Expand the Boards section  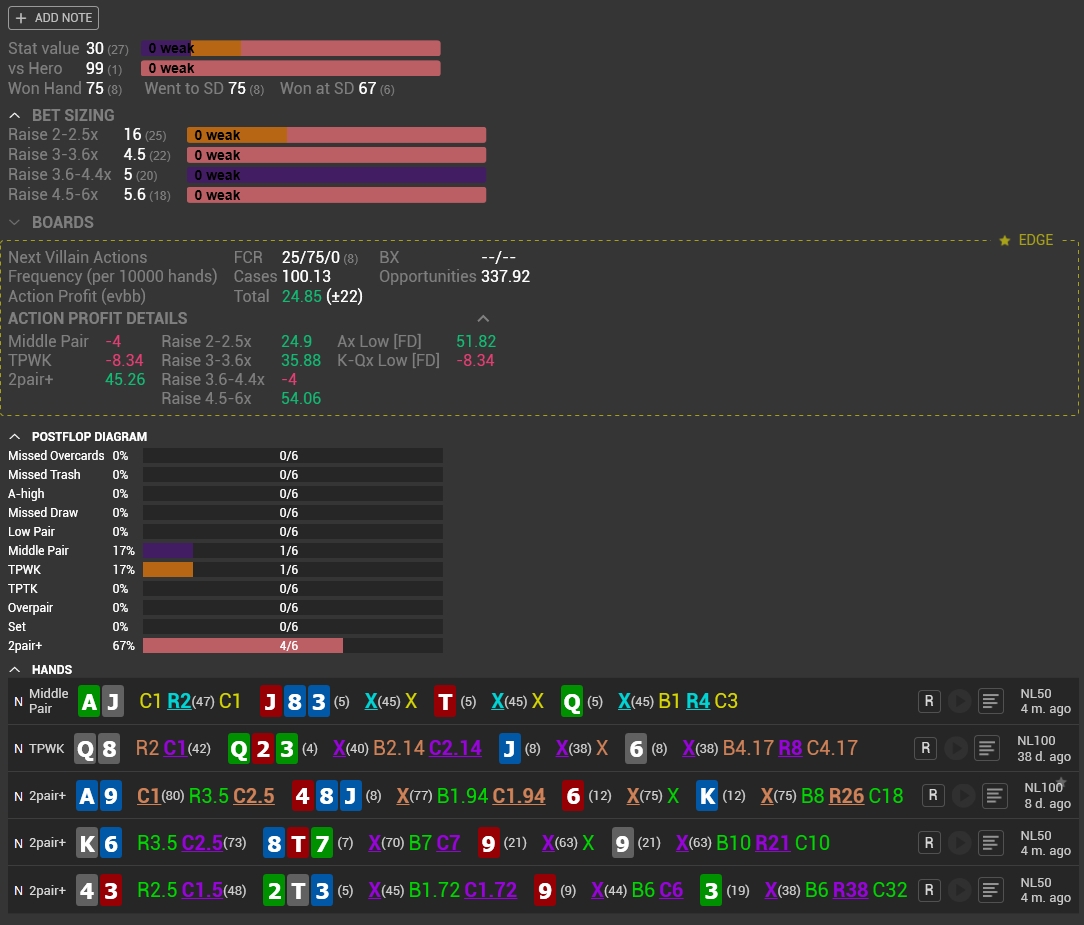point(15,222)
